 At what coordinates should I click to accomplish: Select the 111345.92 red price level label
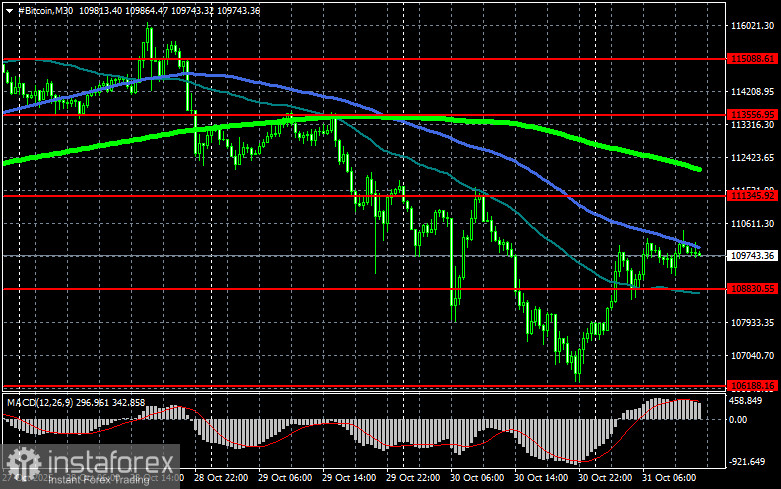[752, 196]
